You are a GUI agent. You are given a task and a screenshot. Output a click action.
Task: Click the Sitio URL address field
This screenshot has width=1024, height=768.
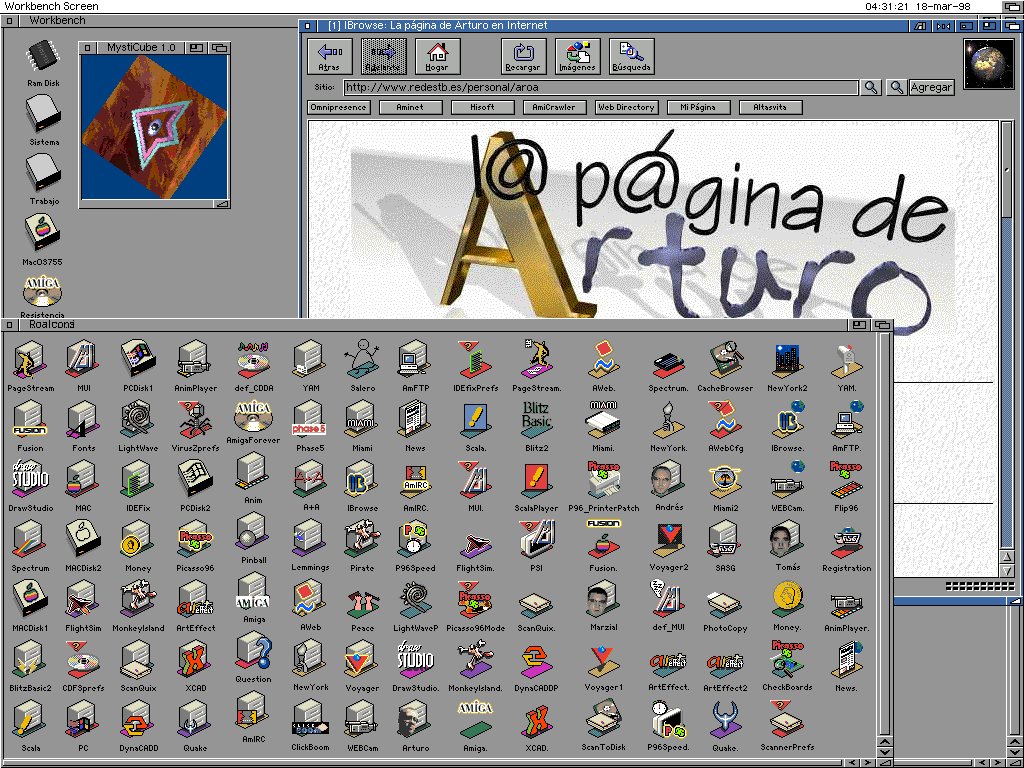coord(600,88)
